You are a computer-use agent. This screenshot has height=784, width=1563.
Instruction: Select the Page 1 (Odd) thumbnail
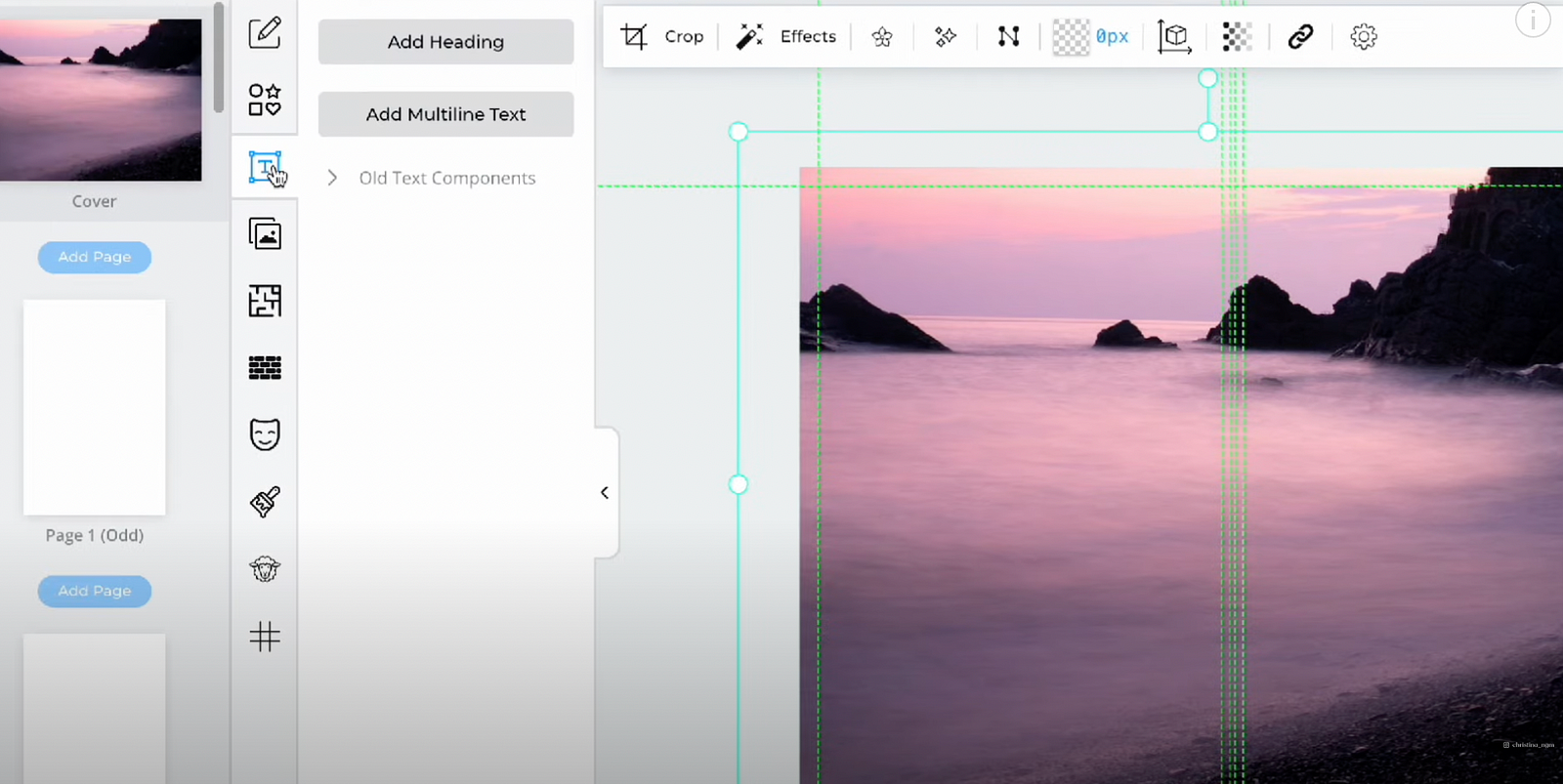[x=95, y=407]
